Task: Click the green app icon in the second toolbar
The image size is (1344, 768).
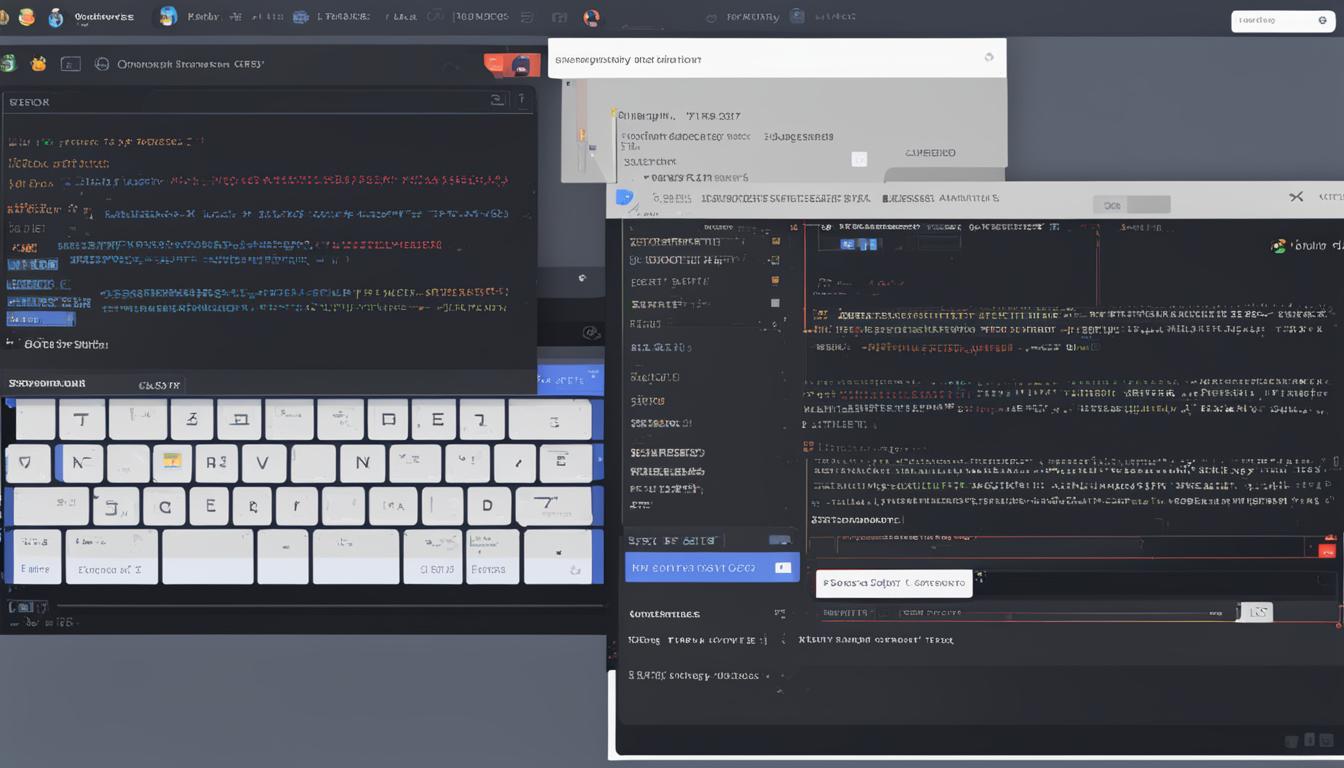Action: coord(8,63)
